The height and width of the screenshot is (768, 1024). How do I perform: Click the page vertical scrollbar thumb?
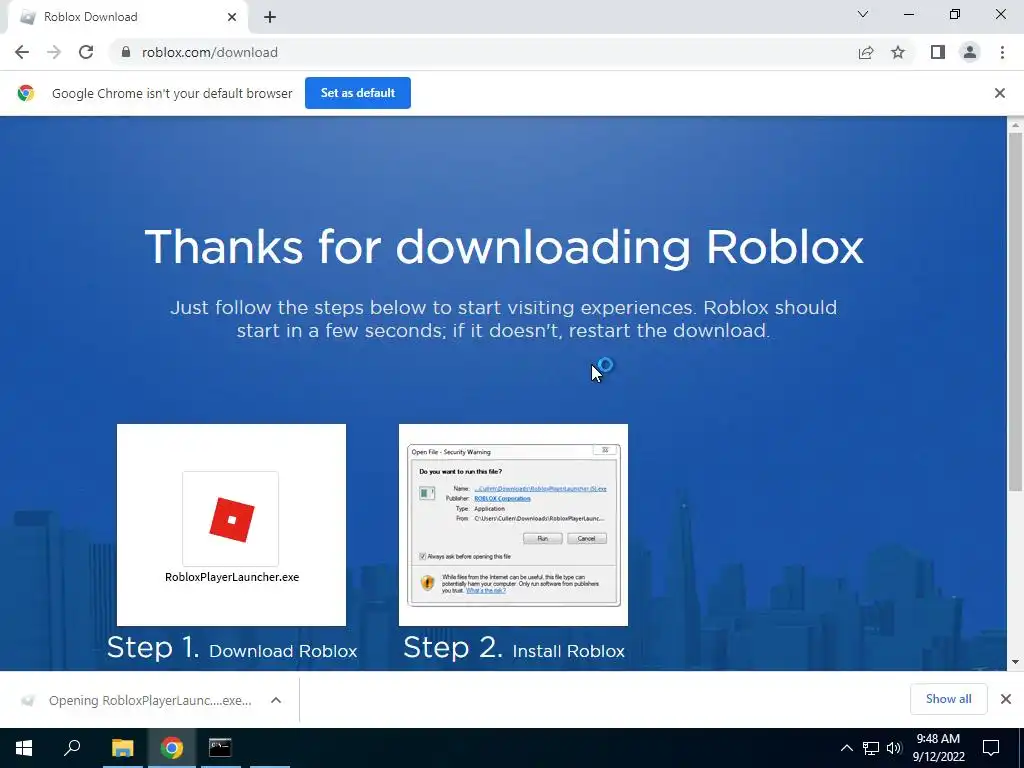(1015, 312)
